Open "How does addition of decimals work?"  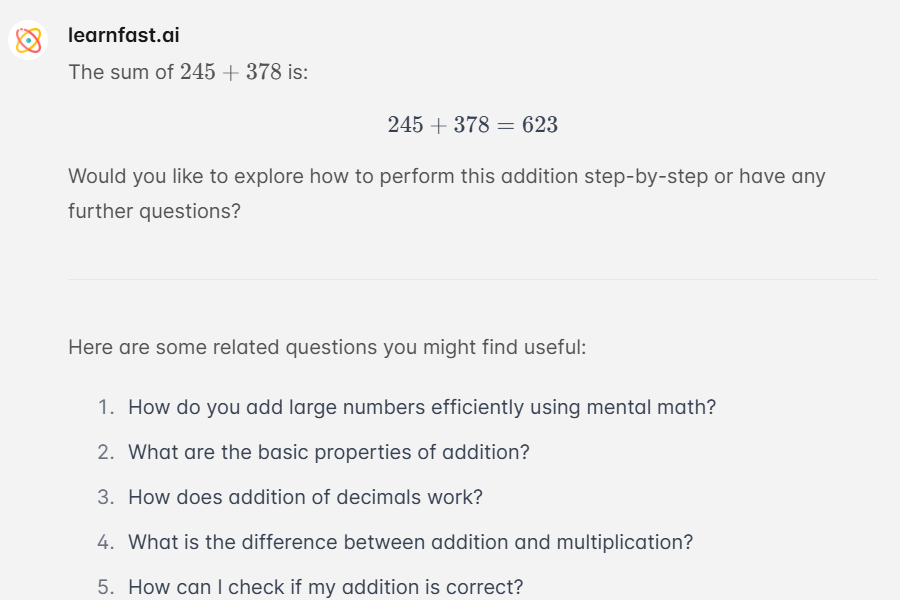click(305, 497)
